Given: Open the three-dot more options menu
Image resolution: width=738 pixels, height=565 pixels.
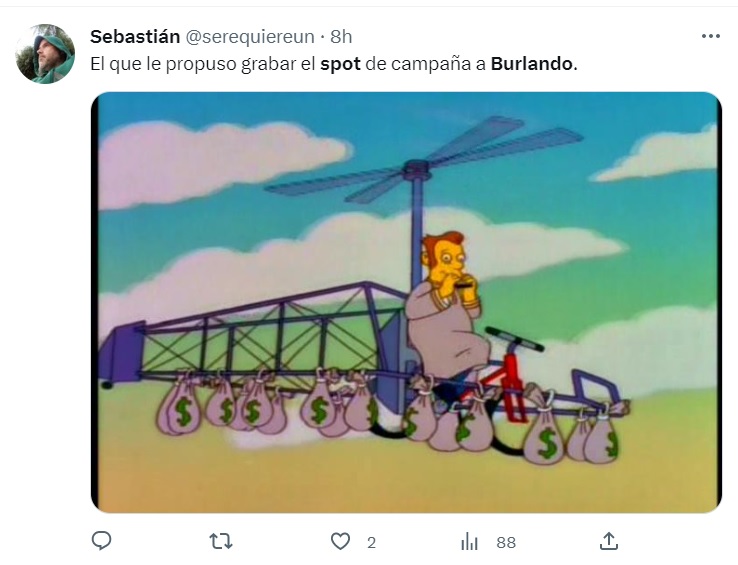Looking at the screenshot, I should 711,36.
